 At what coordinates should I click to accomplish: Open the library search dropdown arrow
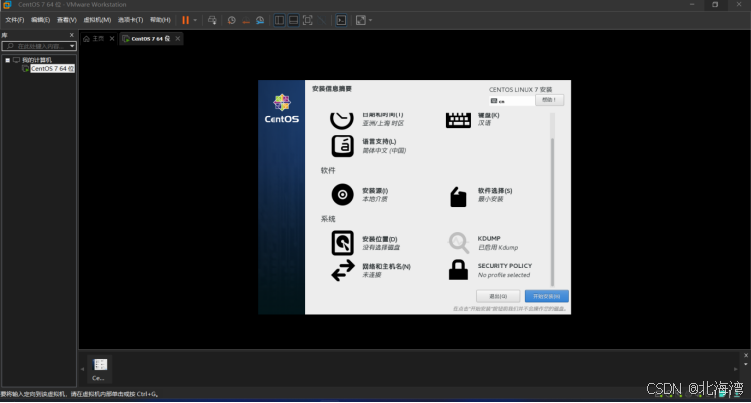72,46
